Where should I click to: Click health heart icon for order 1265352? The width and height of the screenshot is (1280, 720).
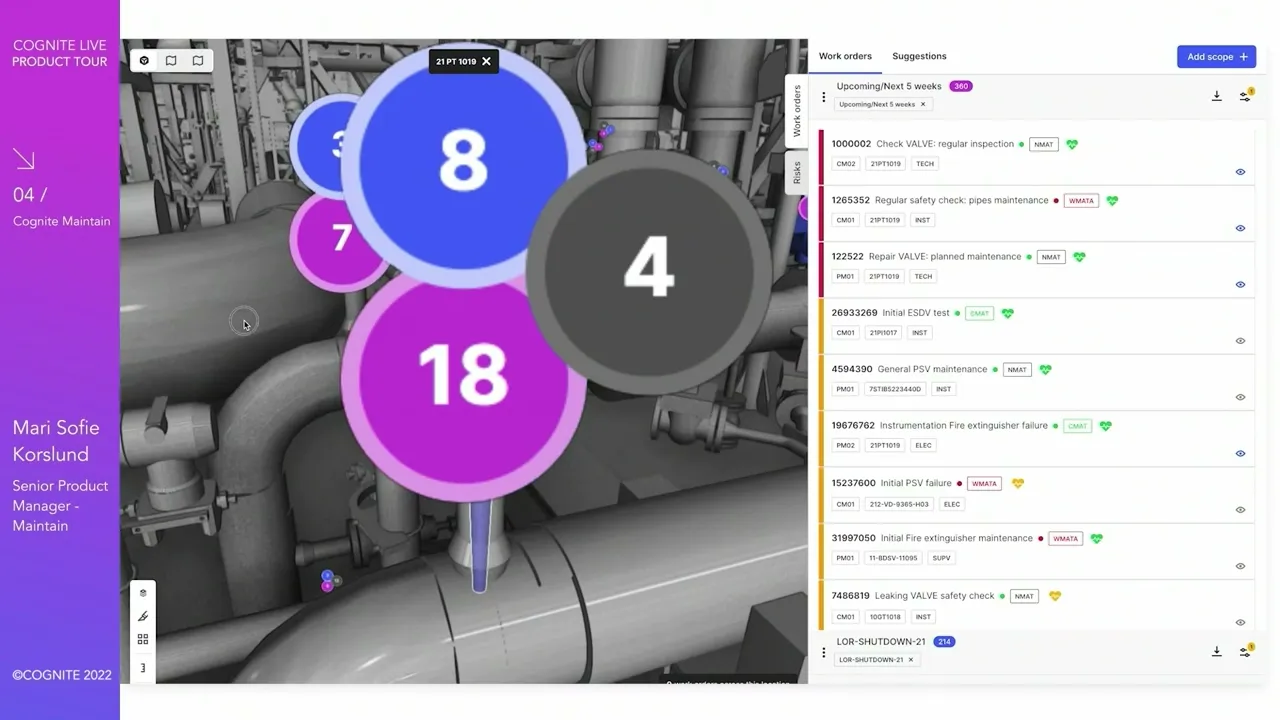(x=1112, y=200)
